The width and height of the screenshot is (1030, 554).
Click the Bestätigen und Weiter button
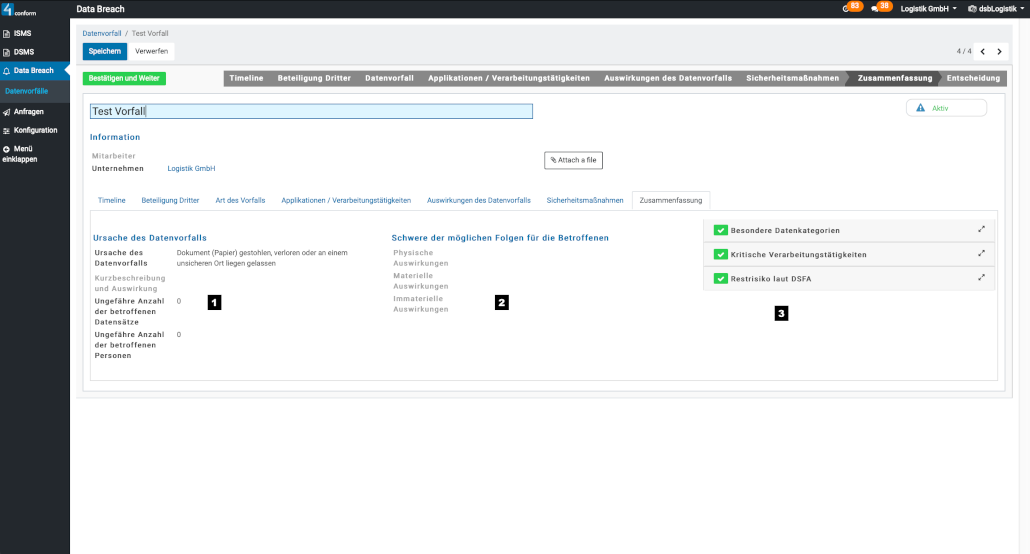pyautogui.click(x=125, y=78)
